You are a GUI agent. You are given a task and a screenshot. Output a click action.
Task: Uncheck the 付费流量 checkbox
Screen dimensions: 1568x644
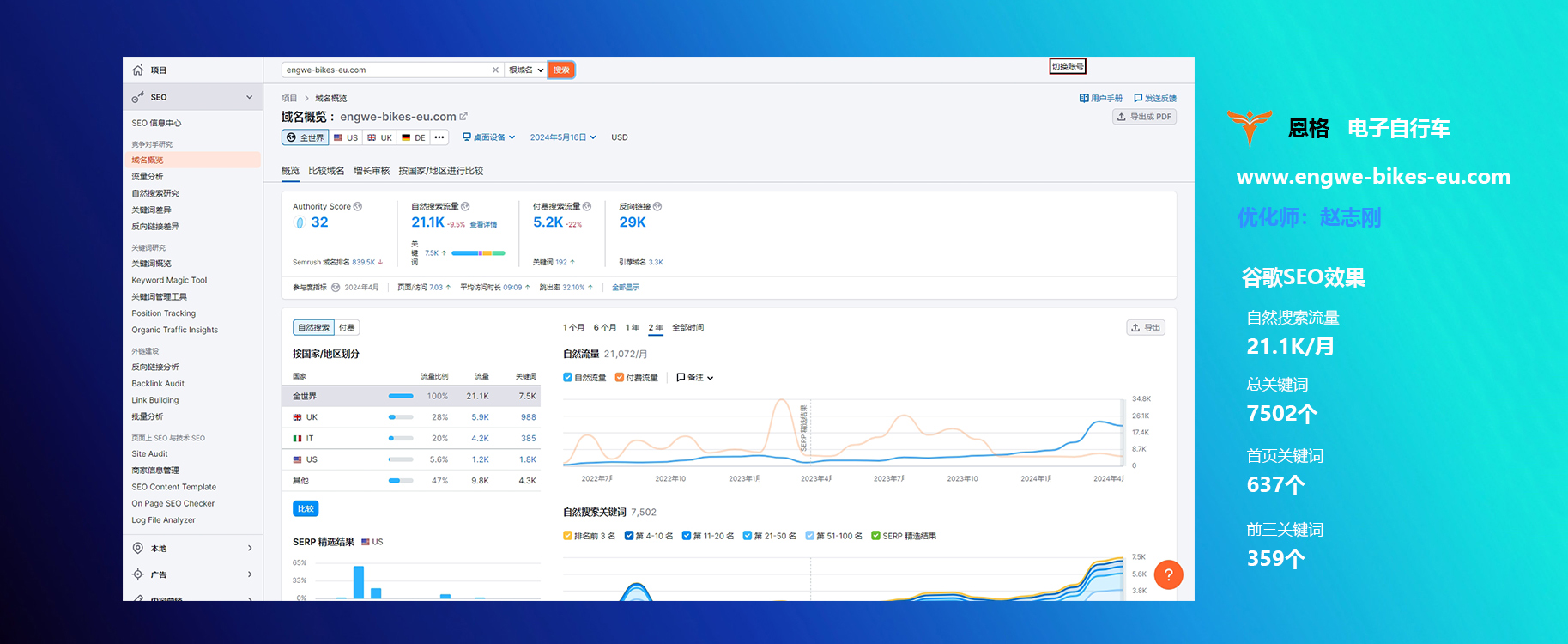[x=620, y=378]
